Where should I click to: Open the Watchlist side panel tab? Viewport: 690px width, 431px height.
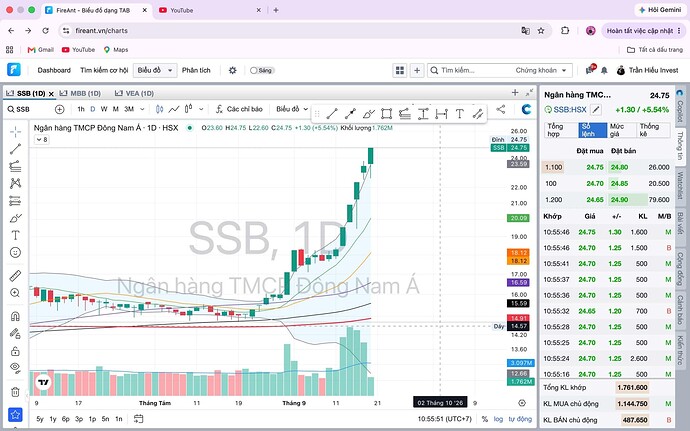680,185
